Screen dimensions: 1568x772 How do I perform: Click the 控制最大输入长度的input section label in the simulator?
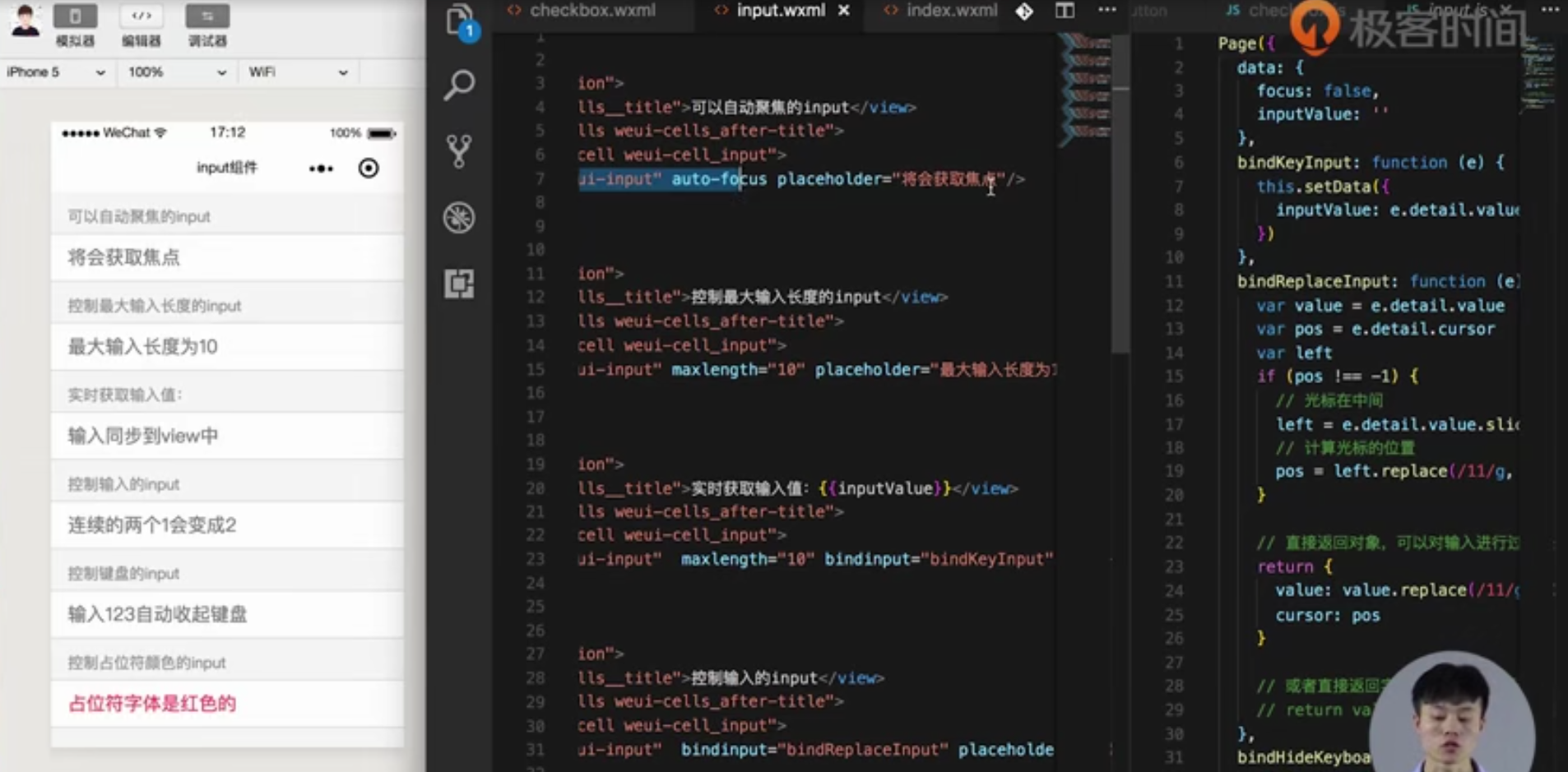tap(155, 306)
